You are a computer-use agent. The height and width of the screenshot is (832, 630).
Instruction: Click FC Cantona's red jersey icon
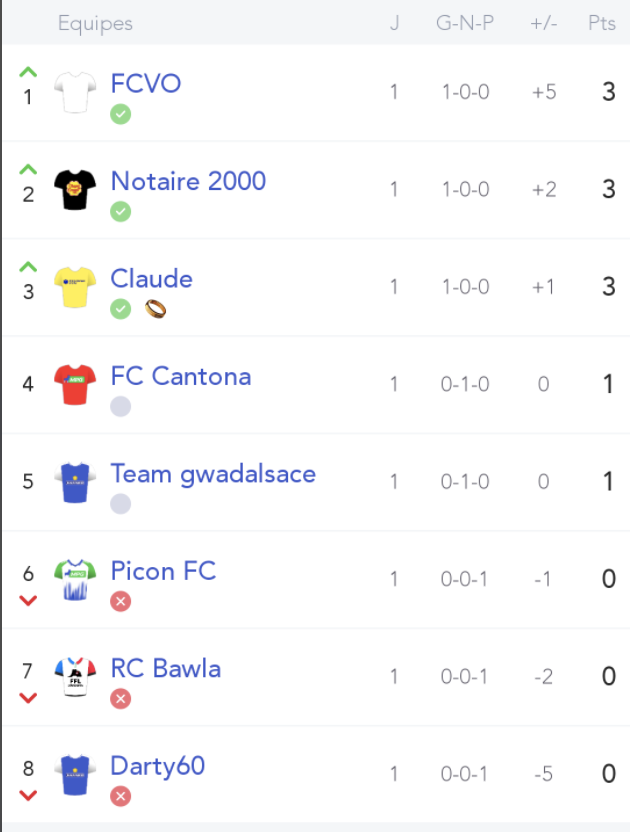click(x=75, y=385)
